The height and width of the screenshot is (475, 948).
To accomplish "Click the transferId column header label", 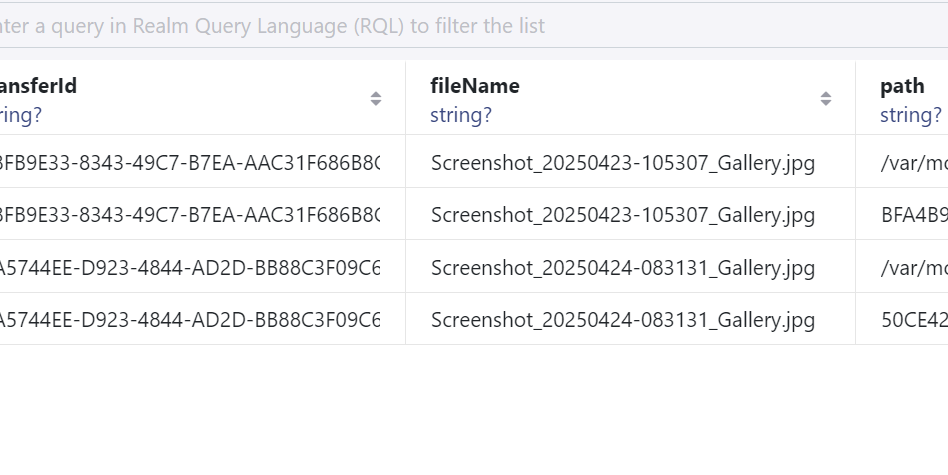I will (38, 86).
